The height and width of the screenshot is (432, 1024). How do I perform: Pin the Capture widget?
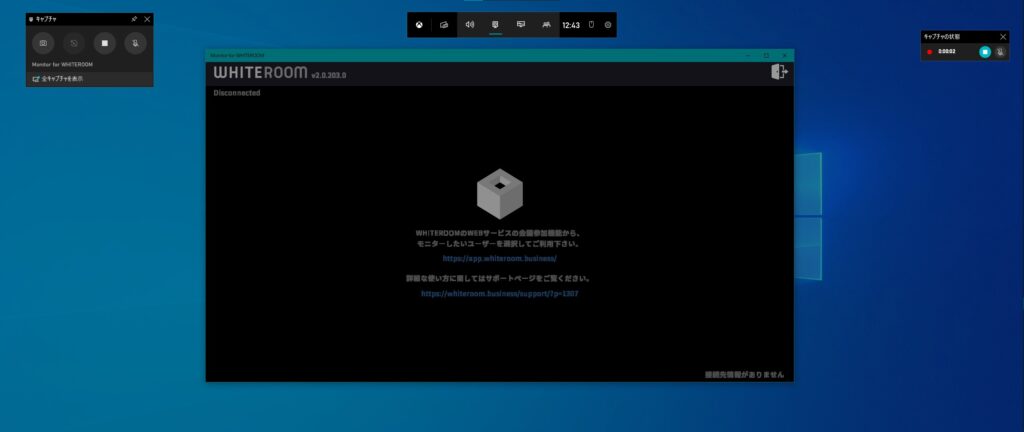pos(134,19)
